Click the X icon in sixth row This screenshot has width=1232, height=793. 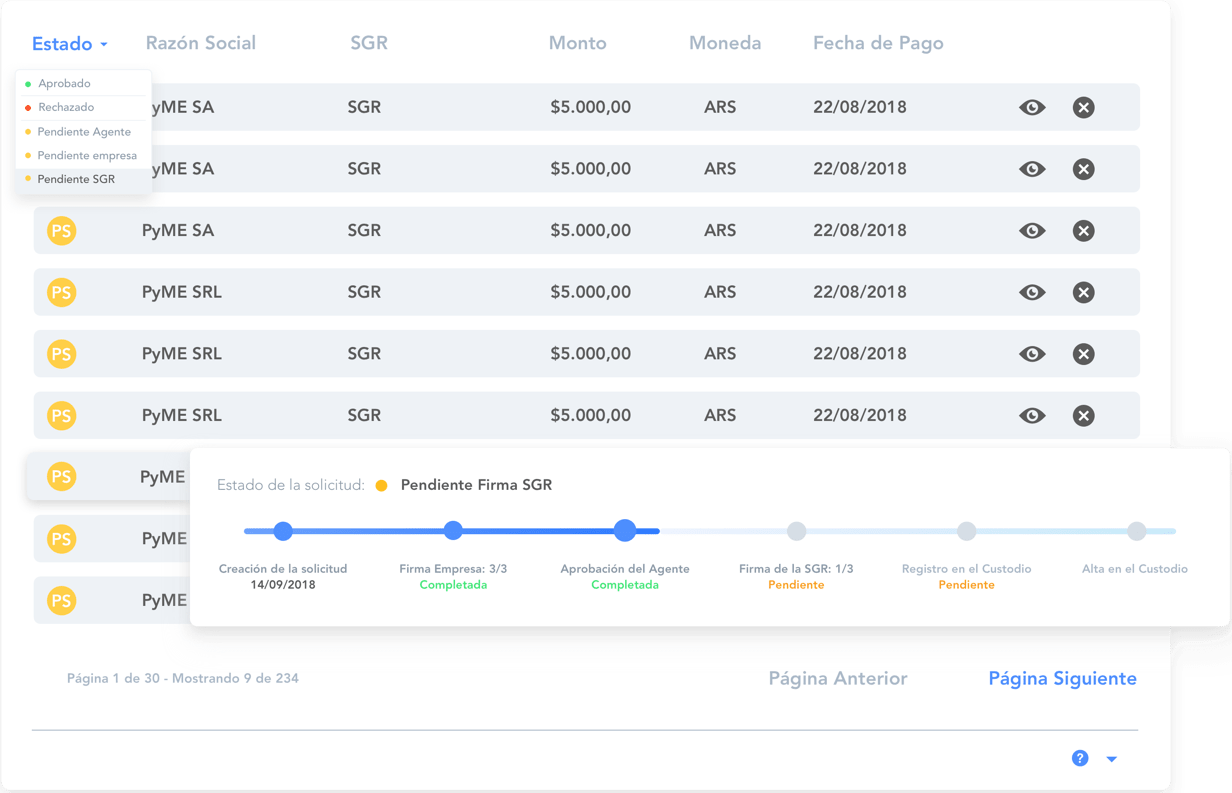[x=1083, y=416]
